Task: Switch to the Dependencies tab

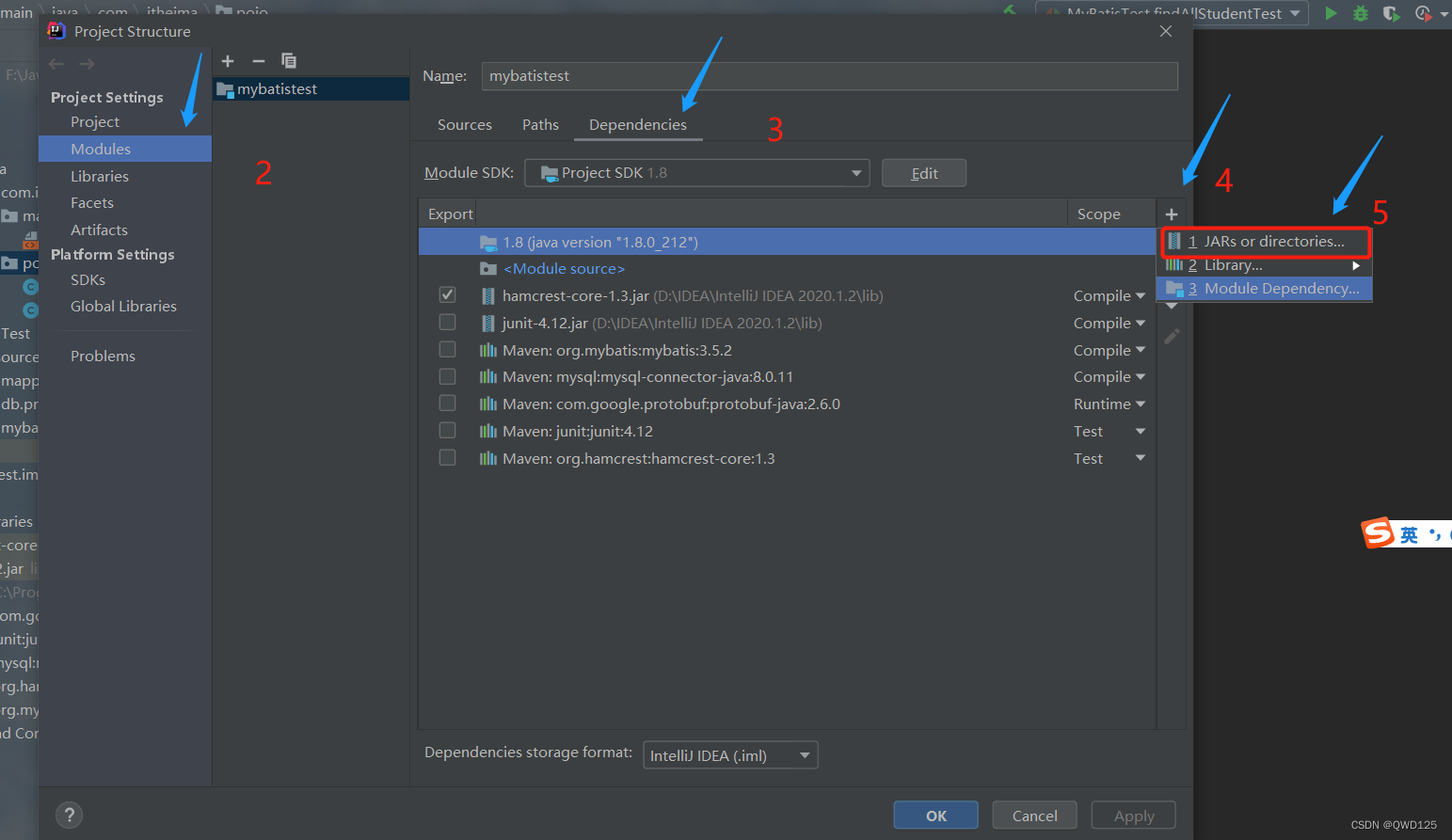Action: (638, 125)
